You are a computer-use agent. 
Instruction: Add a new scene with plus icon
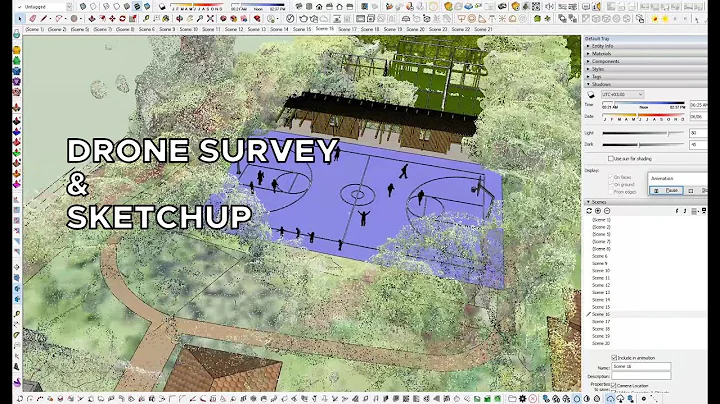(598, 211)
